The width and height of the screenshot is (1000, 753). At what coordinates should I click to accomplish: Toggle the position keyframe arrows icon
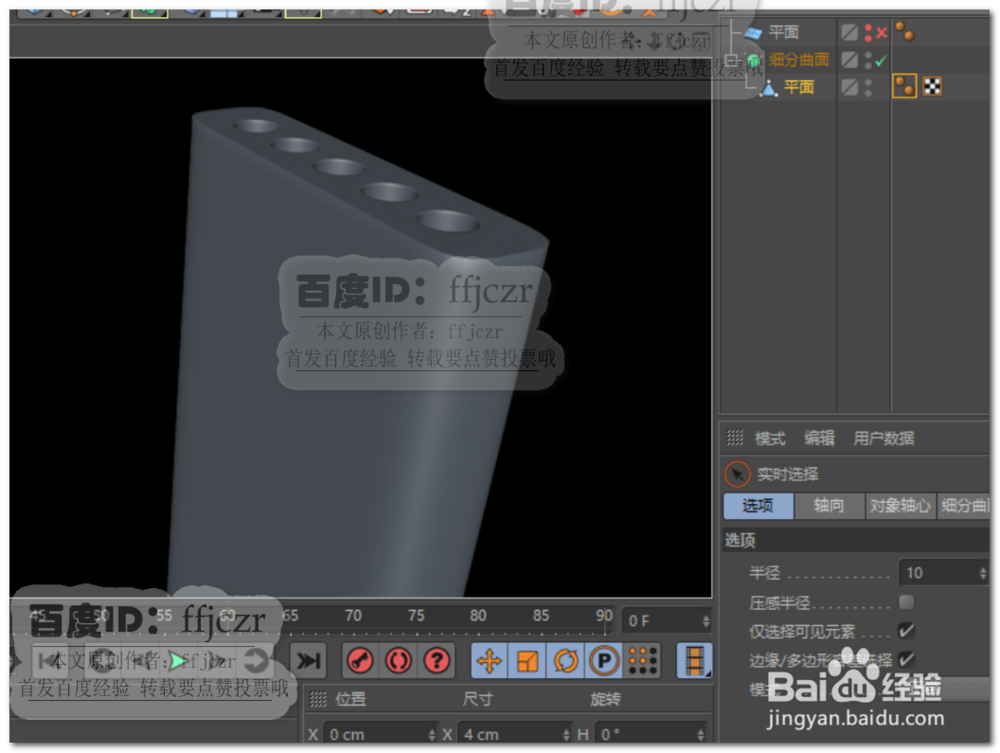pyautogui.click(x=489, y=661)
